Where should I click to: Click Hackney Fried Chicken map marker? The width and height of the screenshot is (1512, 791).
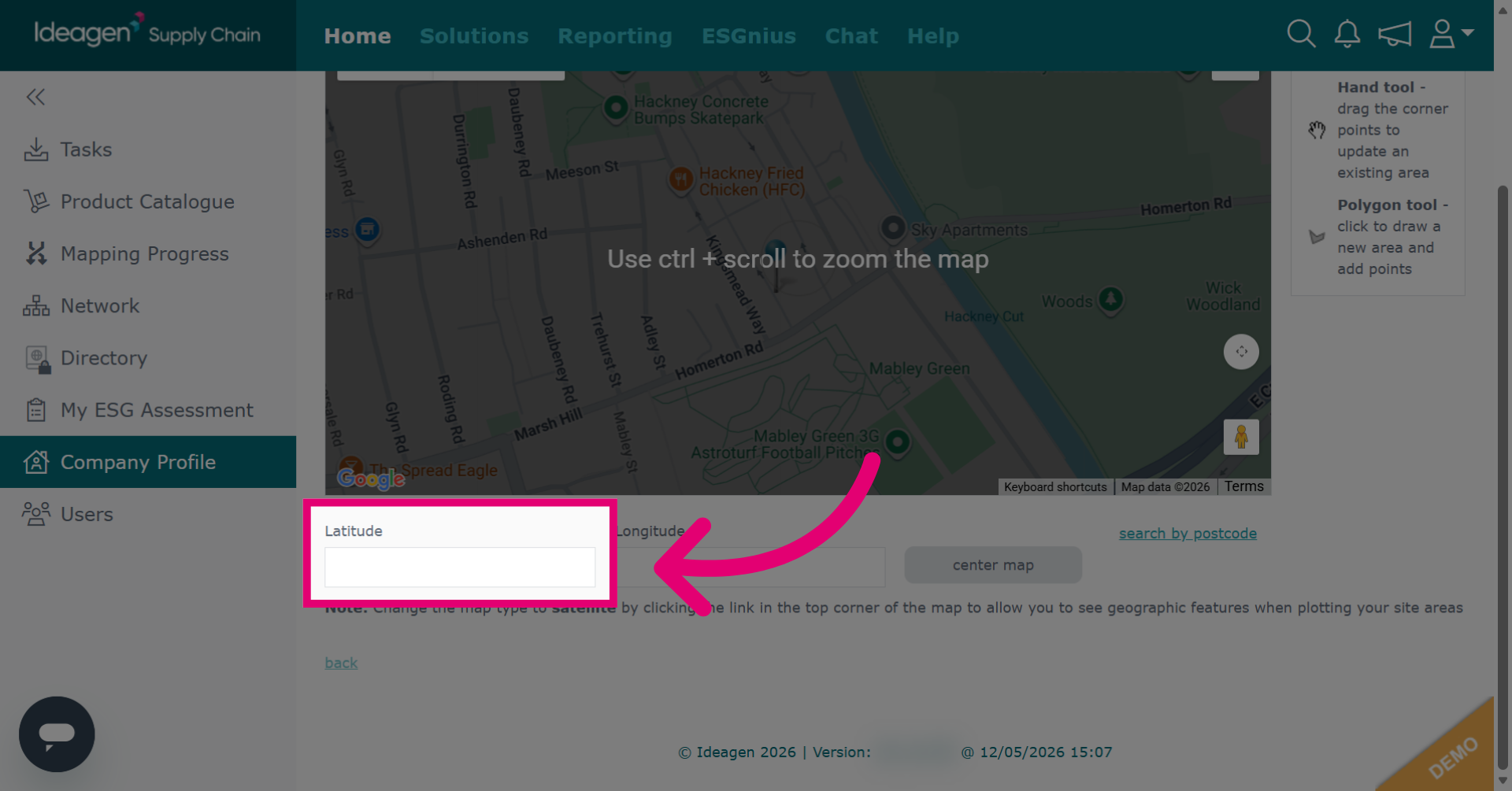pos(680,179)
